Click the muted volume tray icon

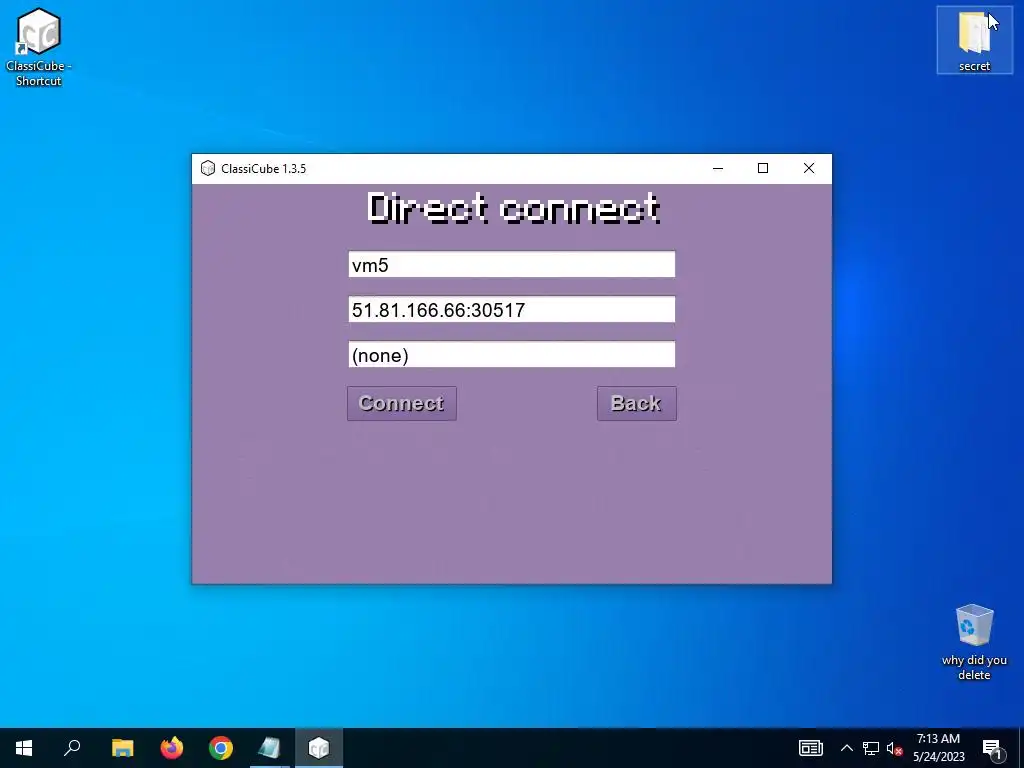point(894,748)
